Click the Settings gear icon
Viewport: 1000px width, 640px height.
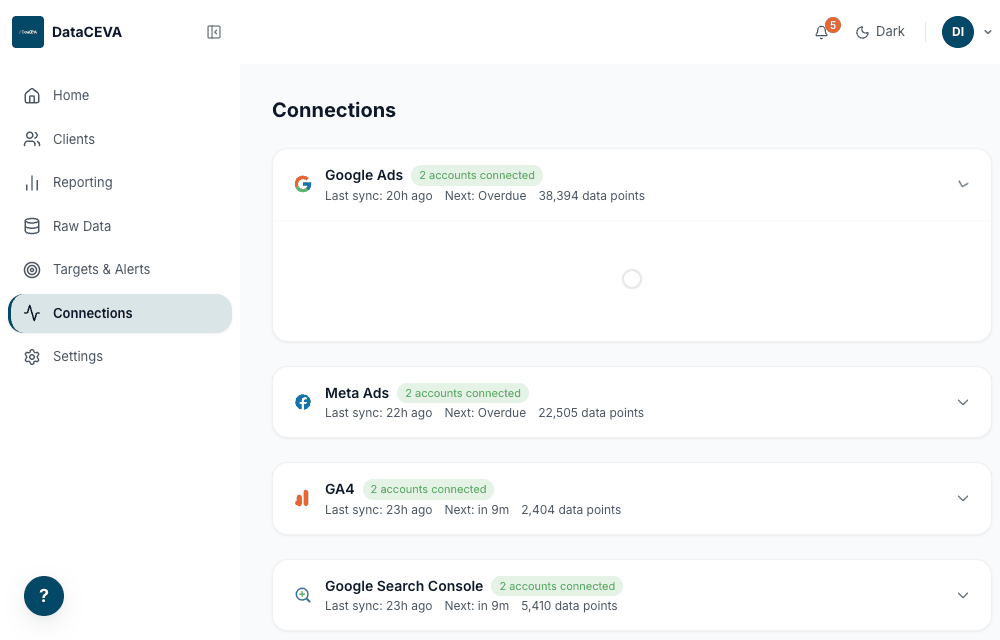[x=32, y=357]
